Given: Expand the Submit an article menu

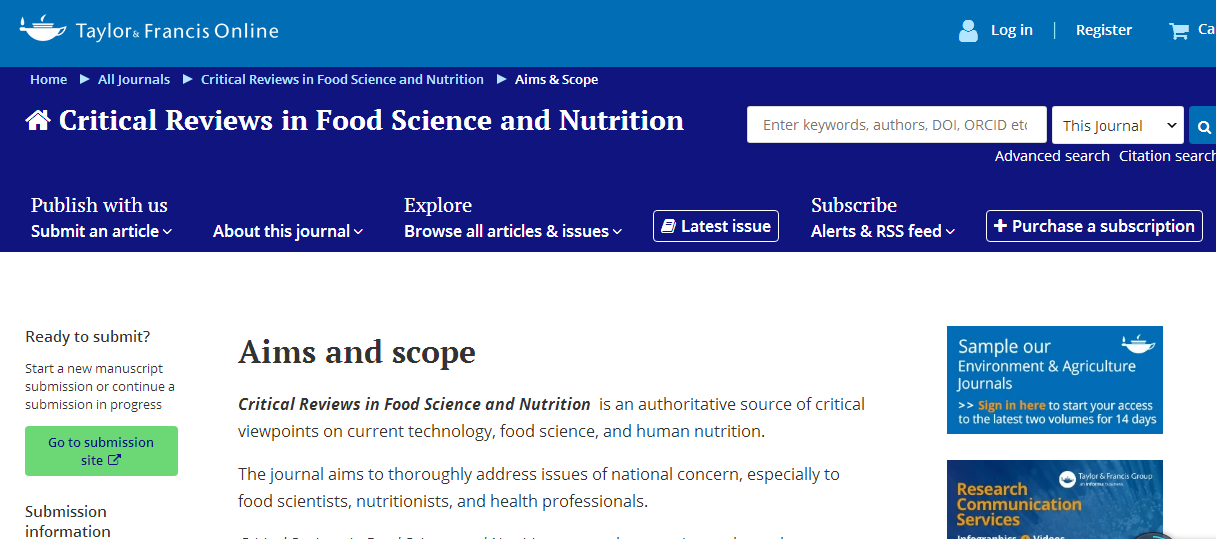Looking at the screenshot, I should point(101,231).
